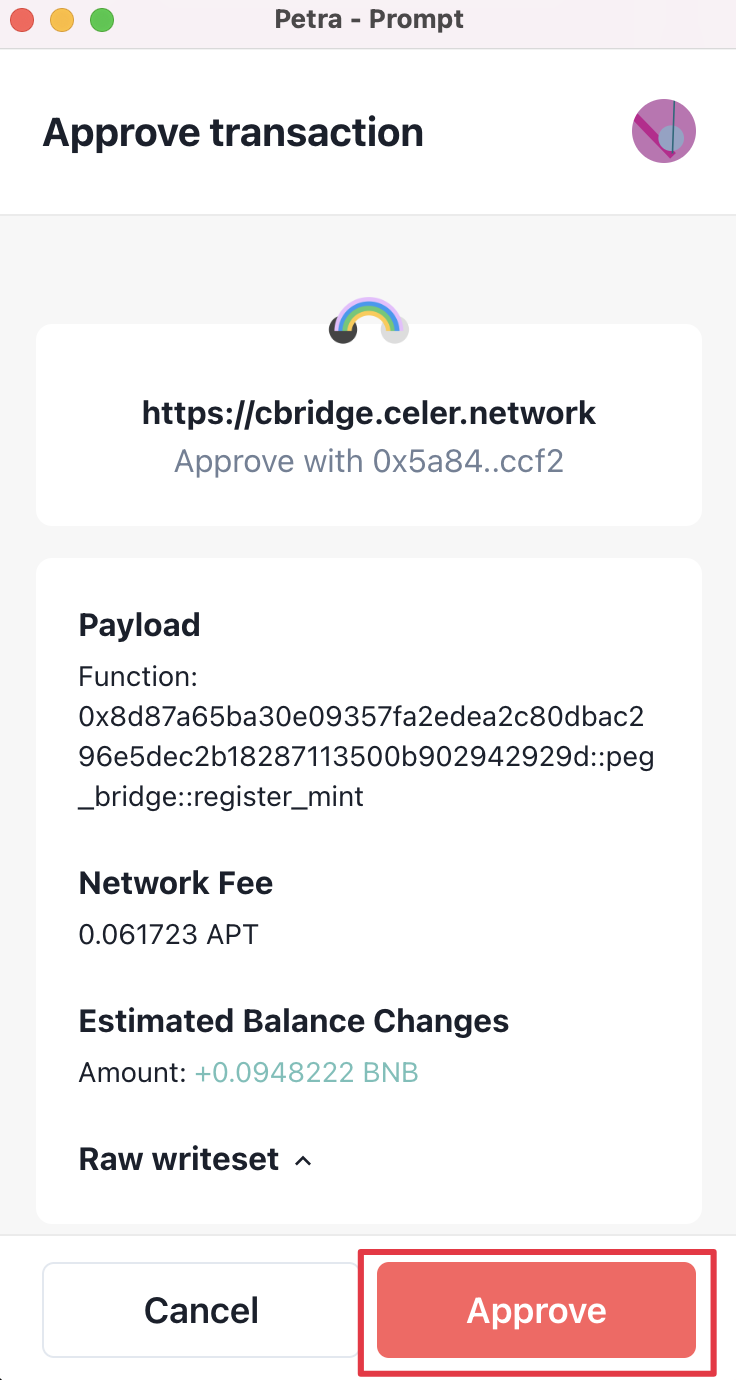Click the Approve transaction heading

pos(233,132)
